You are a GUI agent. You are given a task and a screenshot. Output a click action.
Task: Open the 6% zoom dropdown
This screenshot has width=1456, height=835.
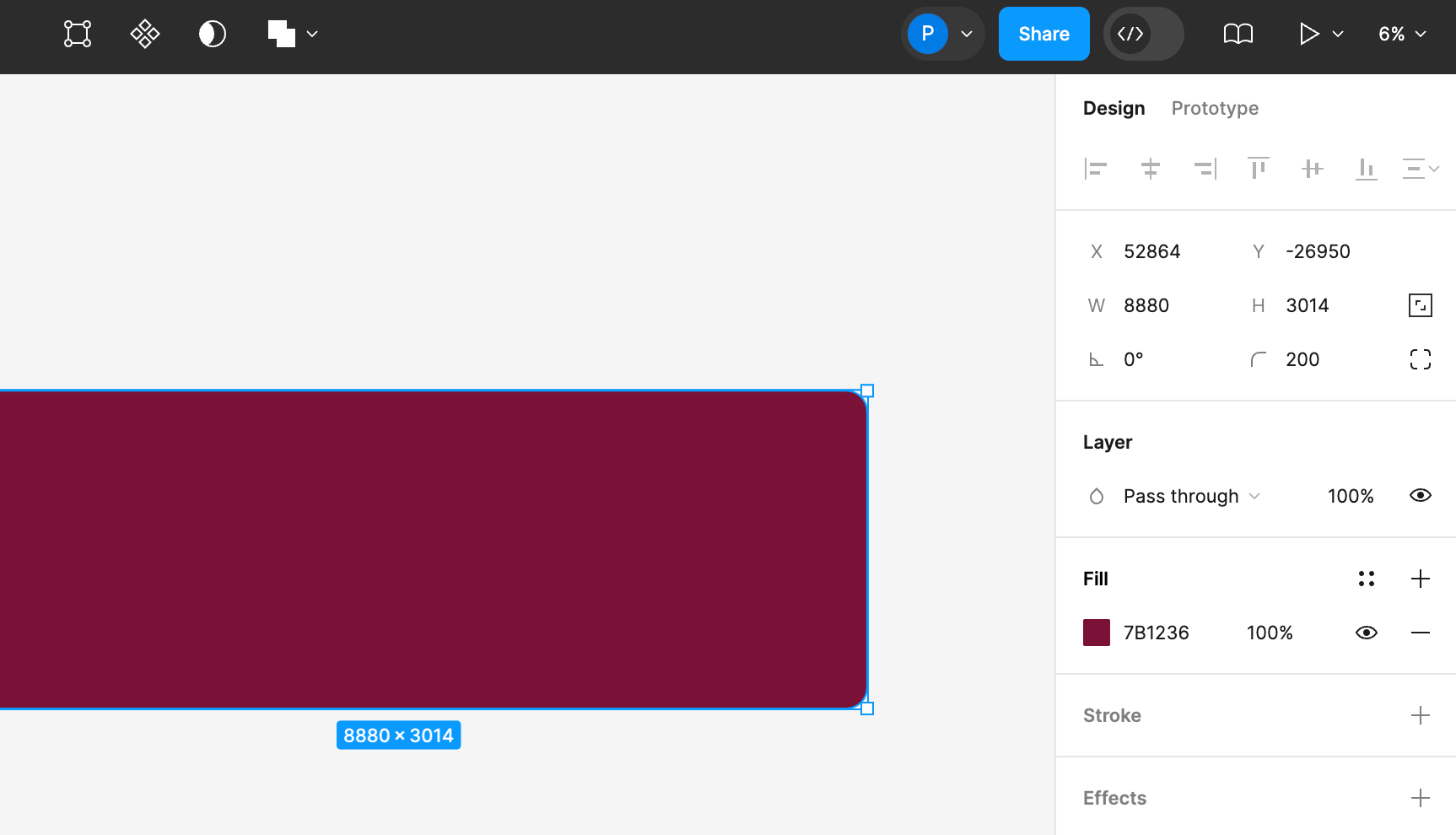click(x=1402, y=34)
